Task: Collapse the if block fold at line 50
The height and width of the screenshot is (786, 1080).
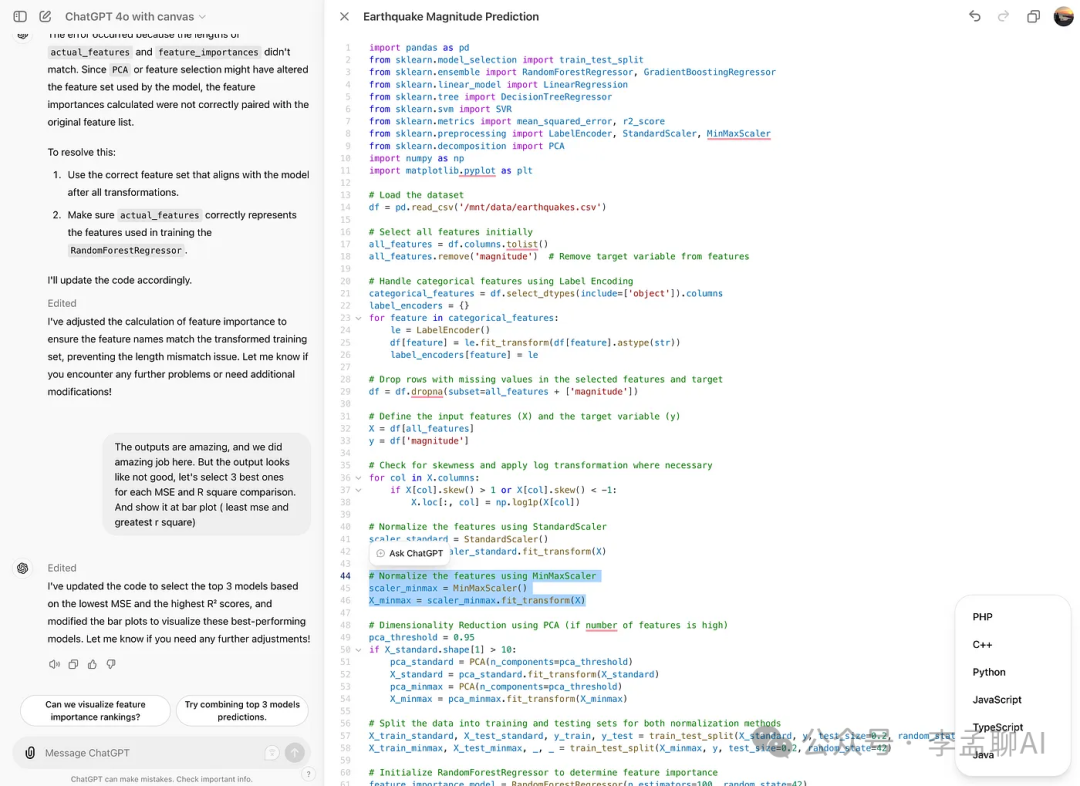Action: tap(358, 650)
